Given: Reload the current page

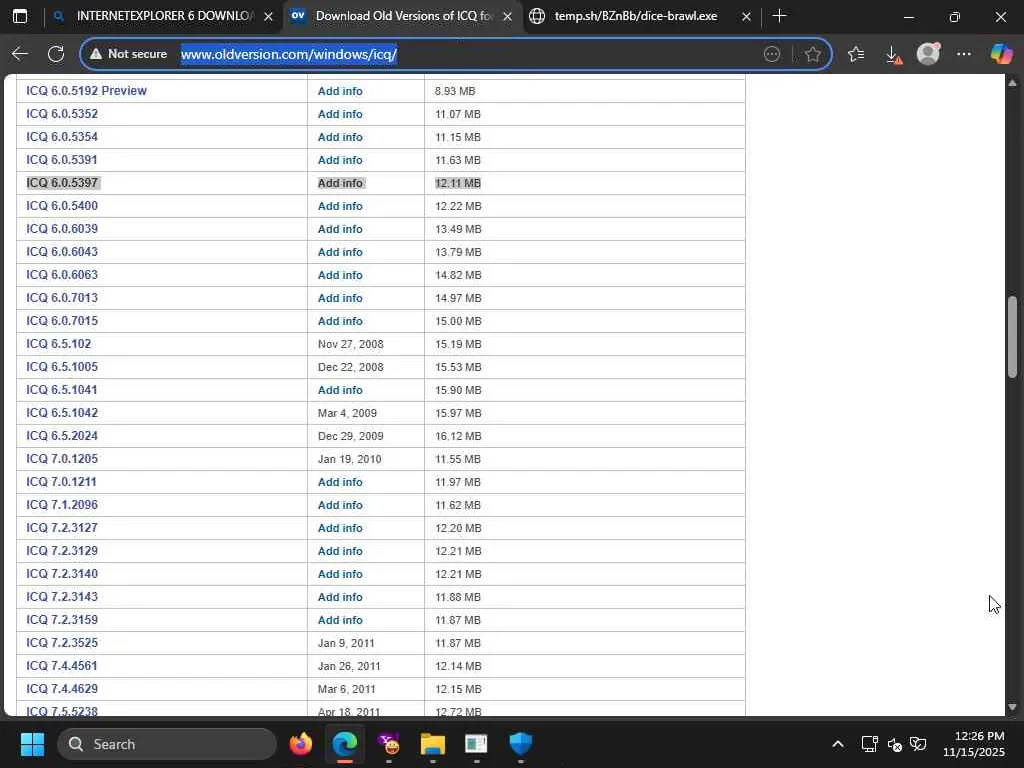Looking at the screenshot, I should [x=56, y=54].
